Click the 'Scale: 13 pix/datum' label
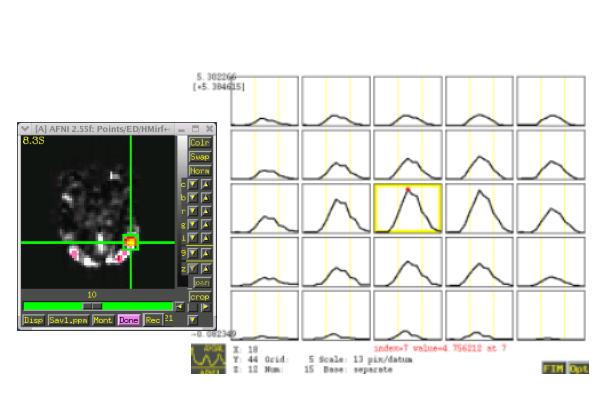Viewport: 600px width, 400px height. (x=366, y=360)
